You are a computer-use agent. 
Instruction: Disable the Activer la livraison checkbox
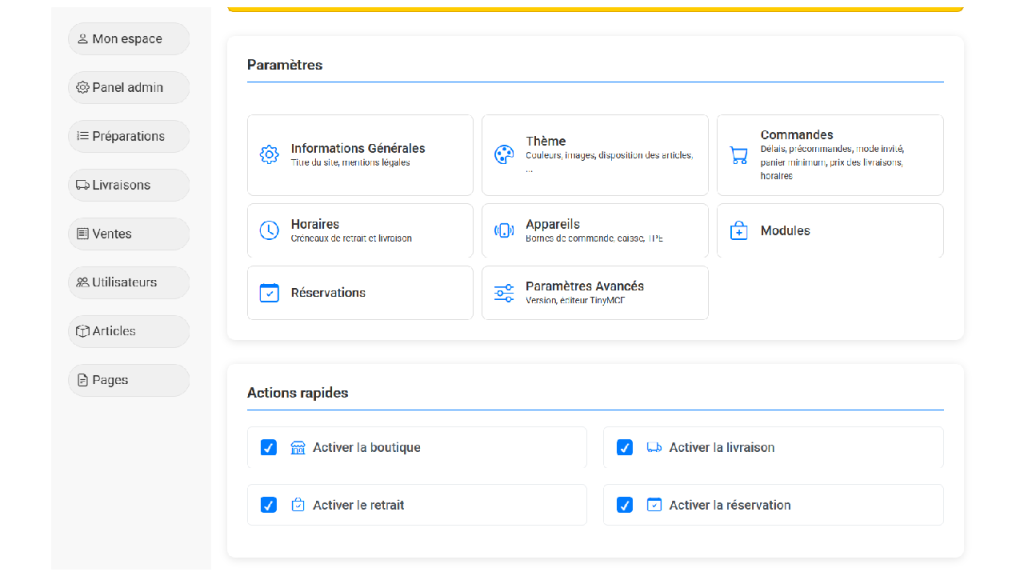point(625,448)
